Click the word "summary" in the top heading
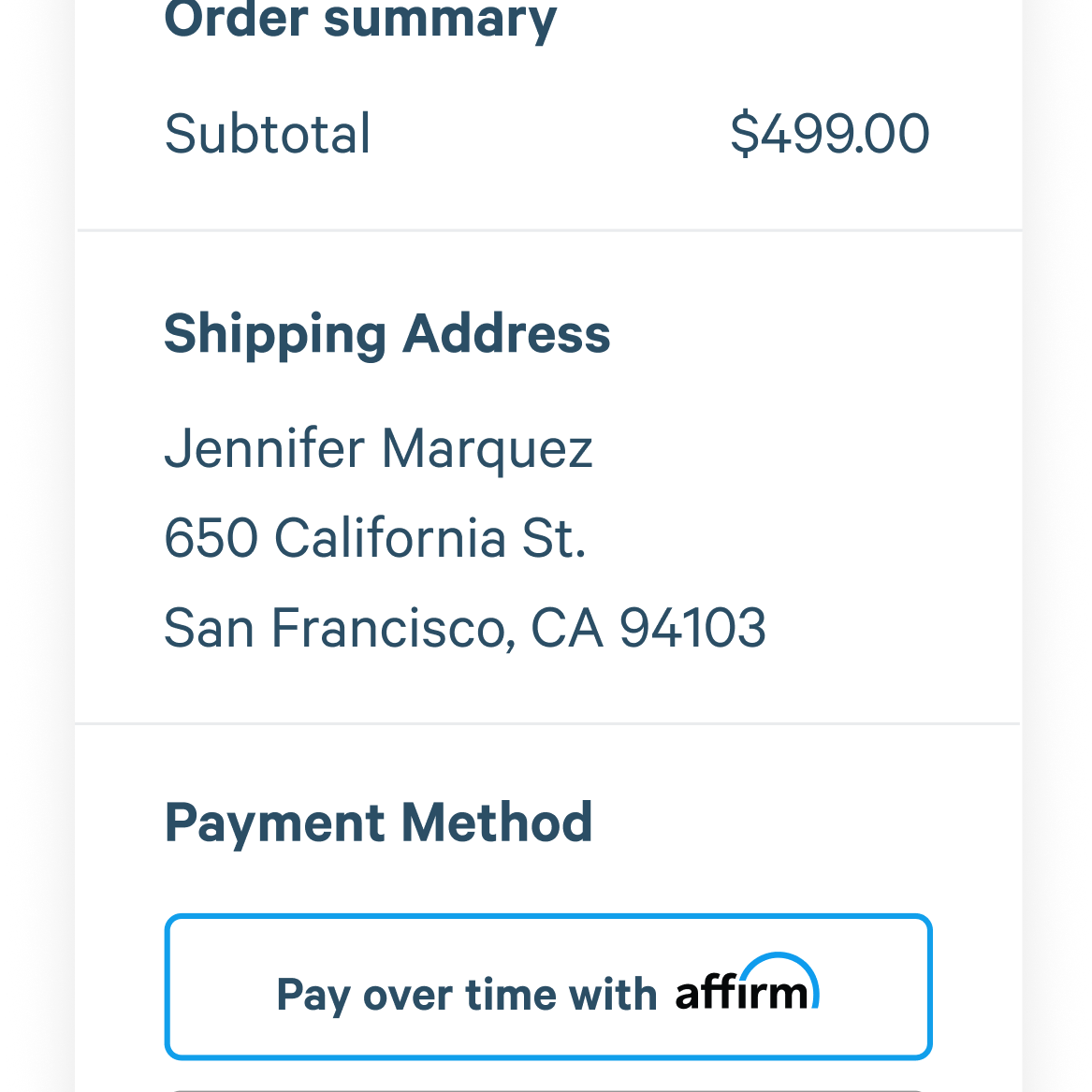Screen dimensions: 1092x1092 (441, 21)
